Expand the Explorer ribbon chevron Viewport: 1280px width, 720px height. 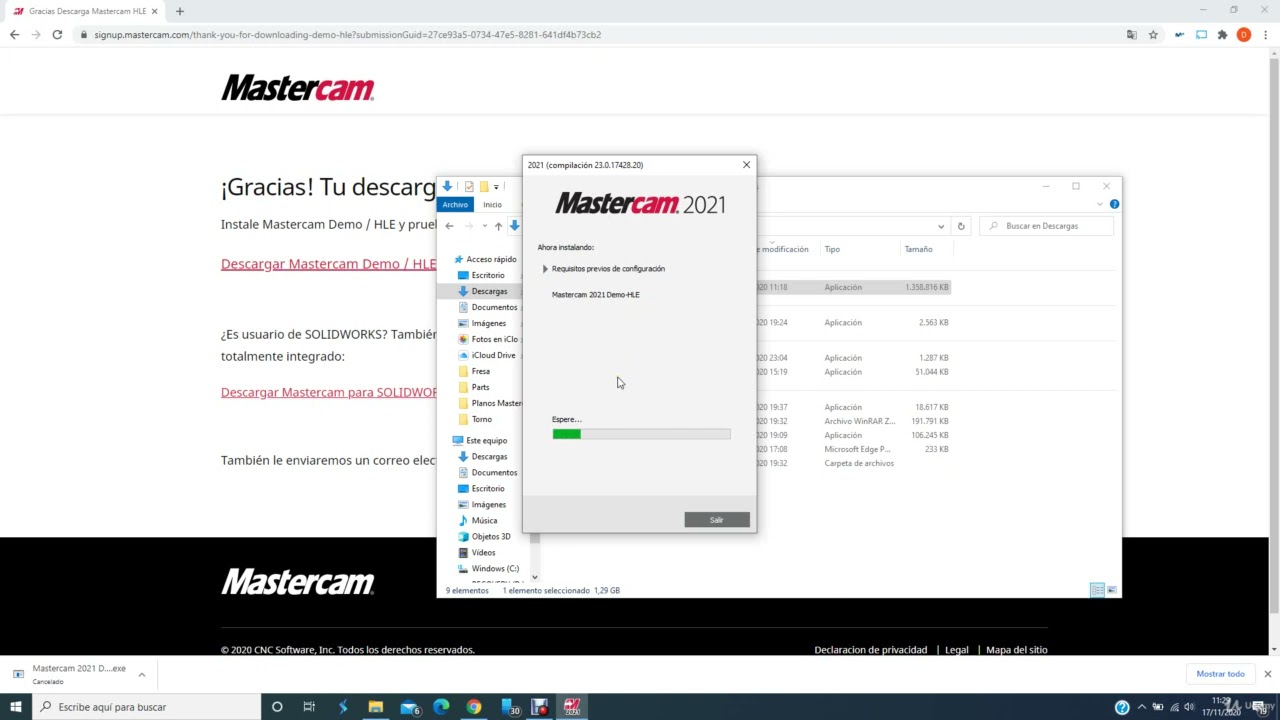[1100, 204]
